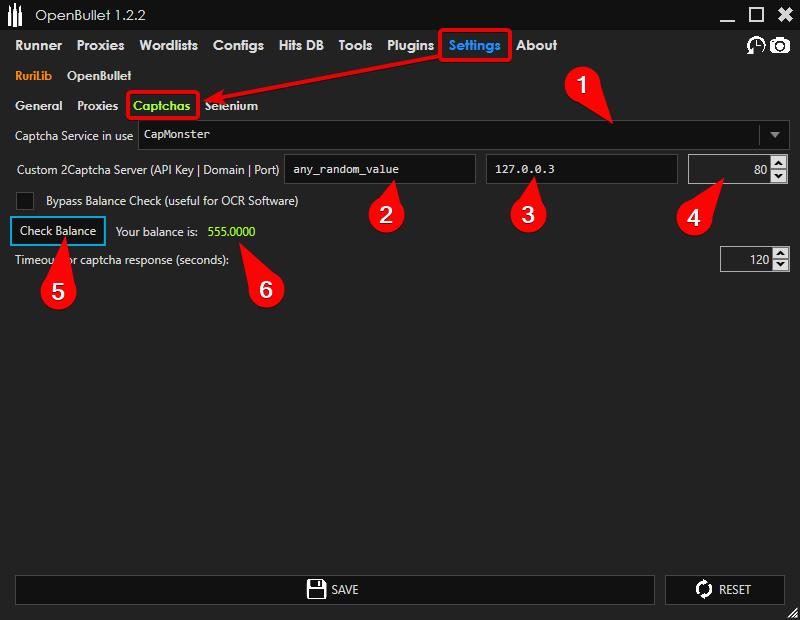Select the Tools tab
This screenshot has width=800, height=620.
[x=355, y=45]
